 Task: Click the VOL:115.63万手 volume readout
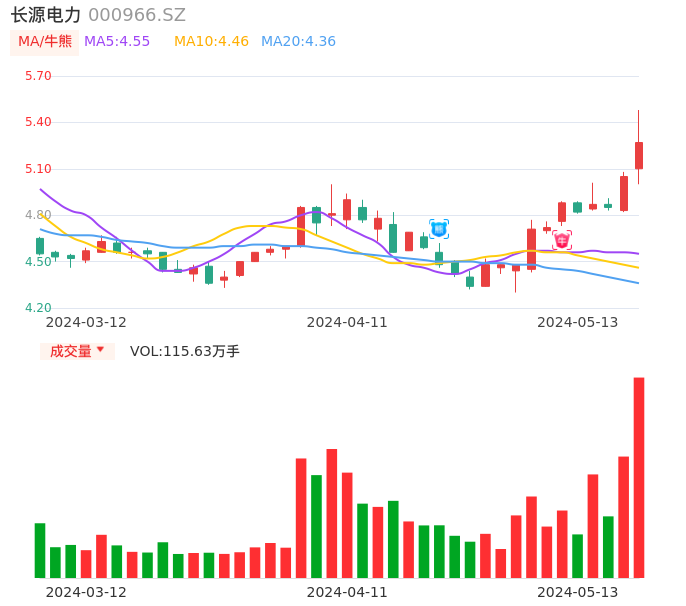click(185, 351)
